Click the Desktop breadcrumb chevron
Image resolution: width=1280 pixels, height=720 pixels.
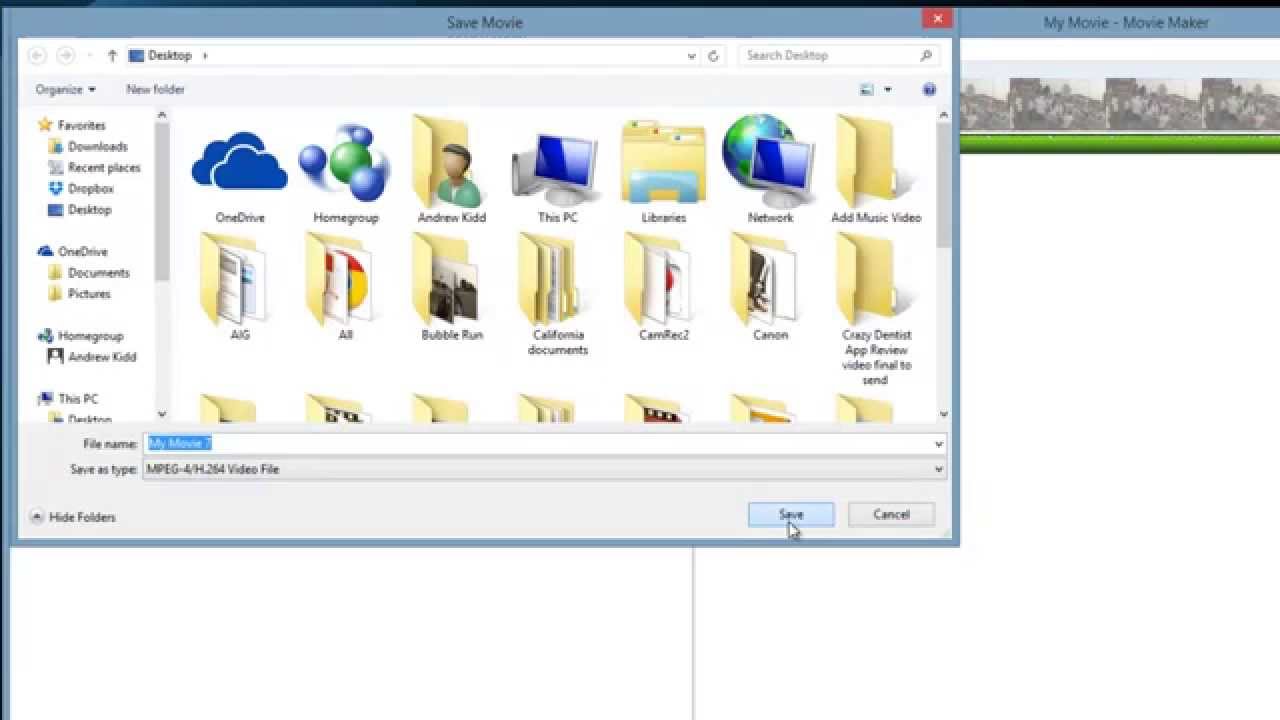[205, 56]
